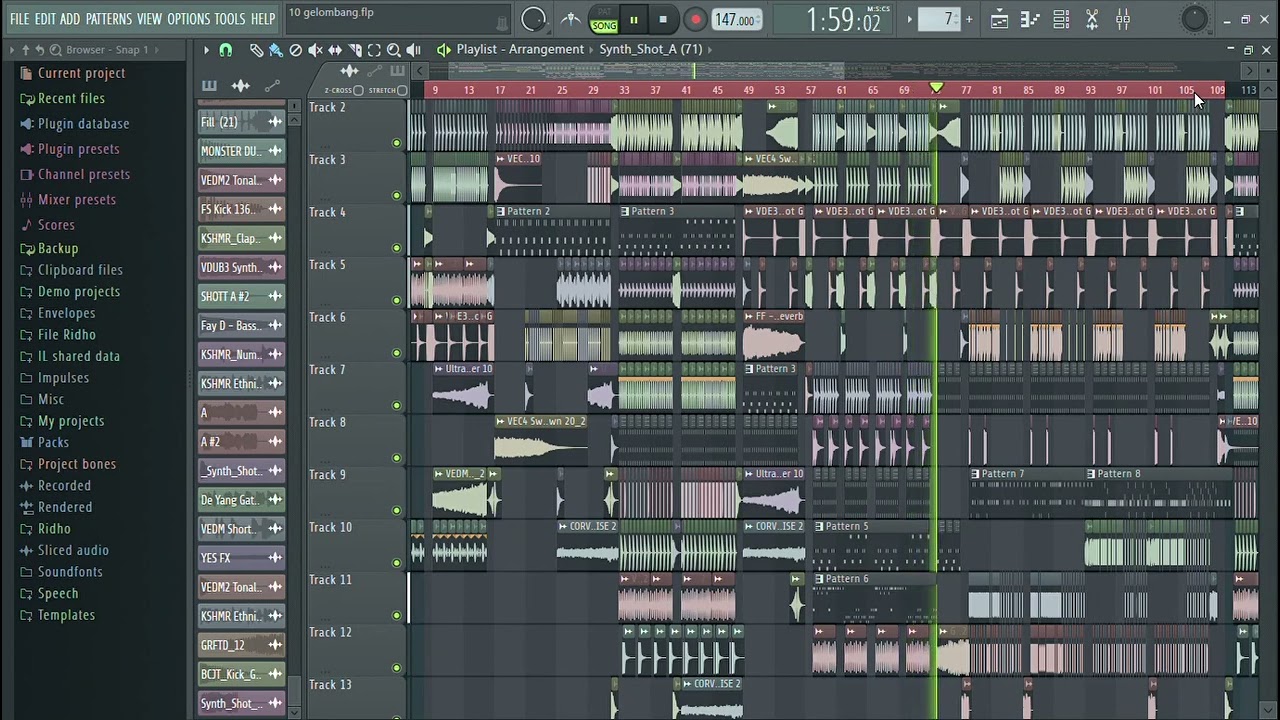Click the browser undo arrow icon
Screen dimensions: 1280x720
(x=40, y=49)
